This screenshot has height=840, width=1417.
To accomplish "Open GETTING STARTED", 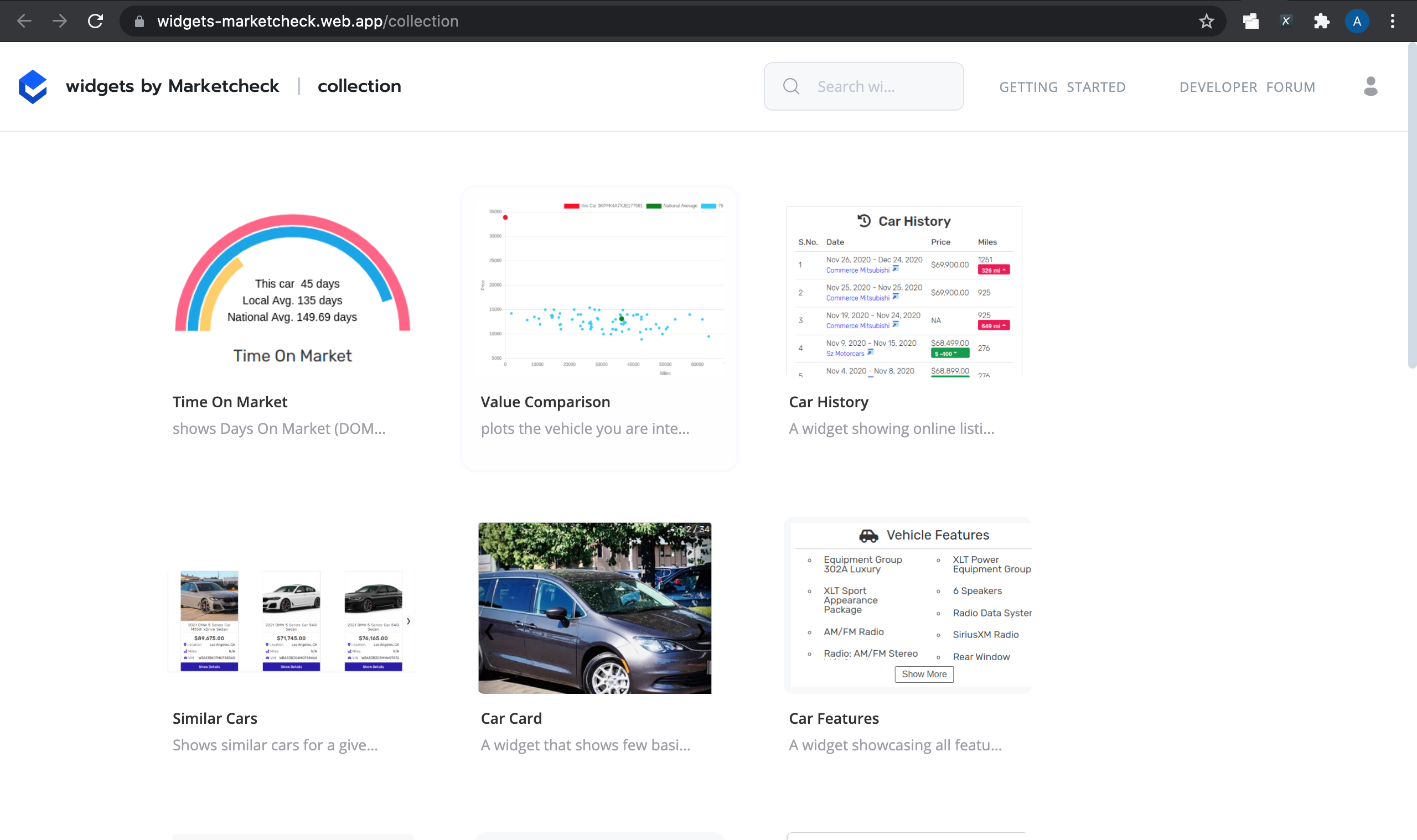I will click(x=1062, y=87).
